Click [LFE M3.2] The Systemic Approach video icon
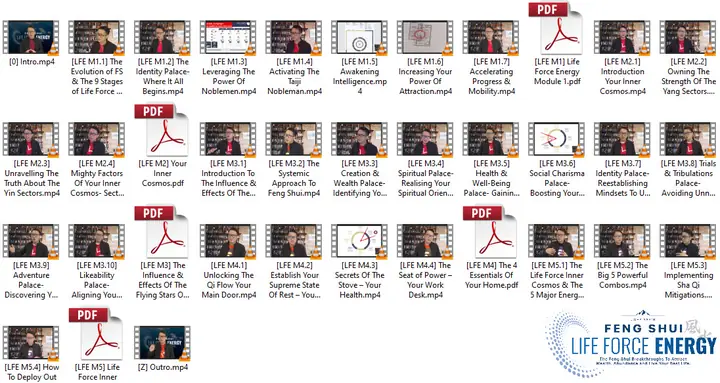 click(294, 140)
